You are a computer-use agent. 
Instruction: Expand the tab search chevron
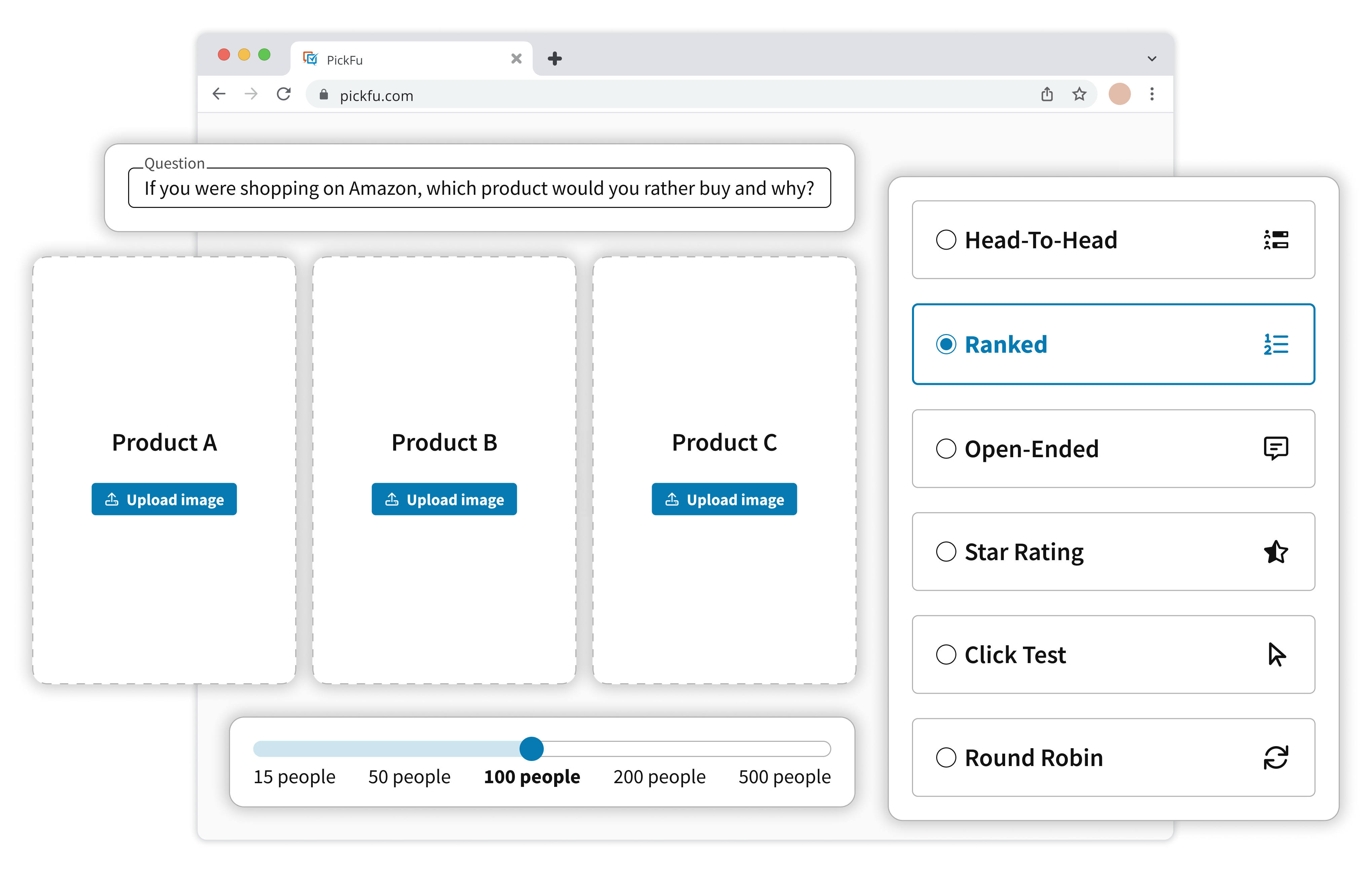tap(1151, 59)
